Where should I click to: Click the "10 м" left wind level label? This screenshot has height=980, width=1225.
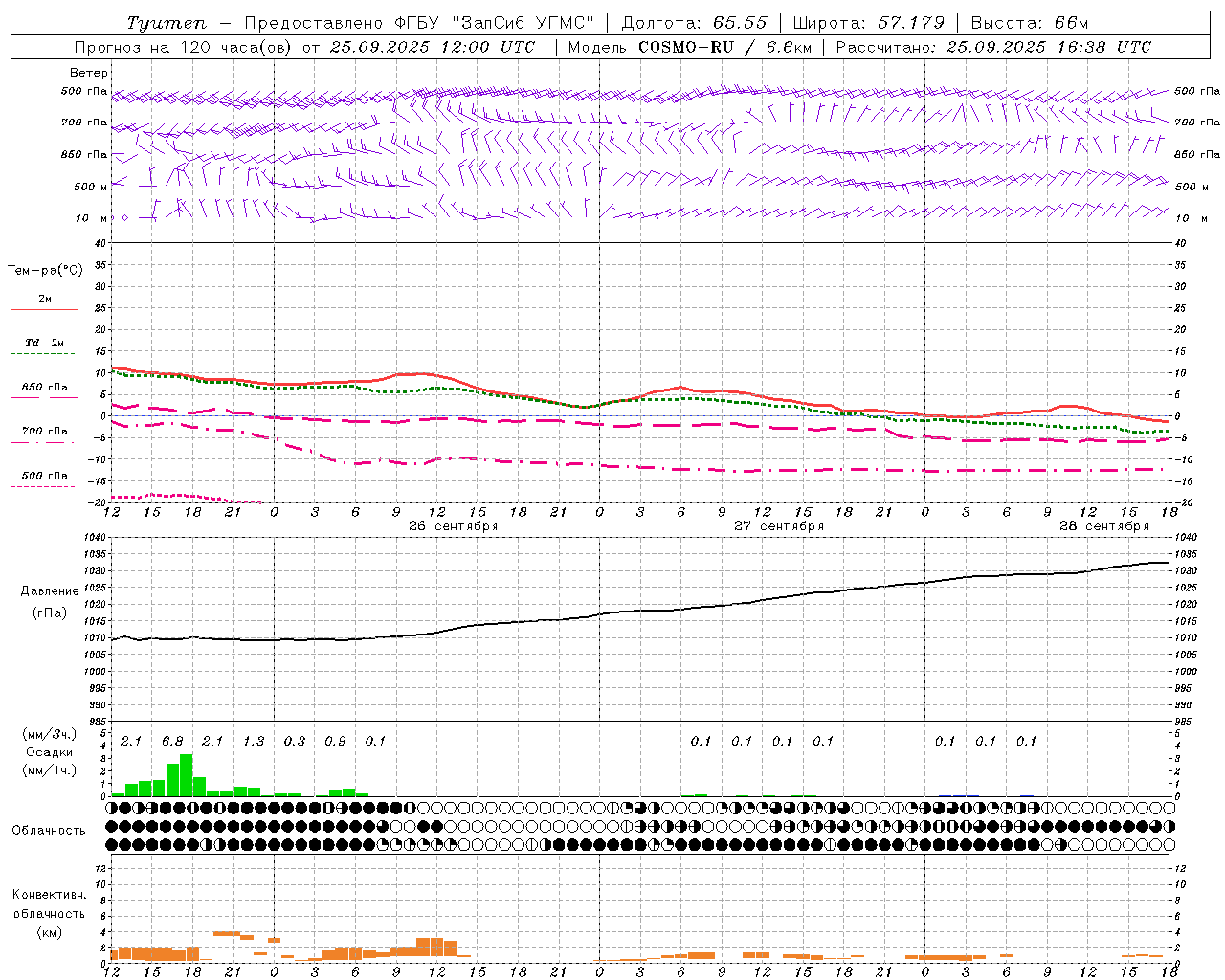(x=92, y=219)
